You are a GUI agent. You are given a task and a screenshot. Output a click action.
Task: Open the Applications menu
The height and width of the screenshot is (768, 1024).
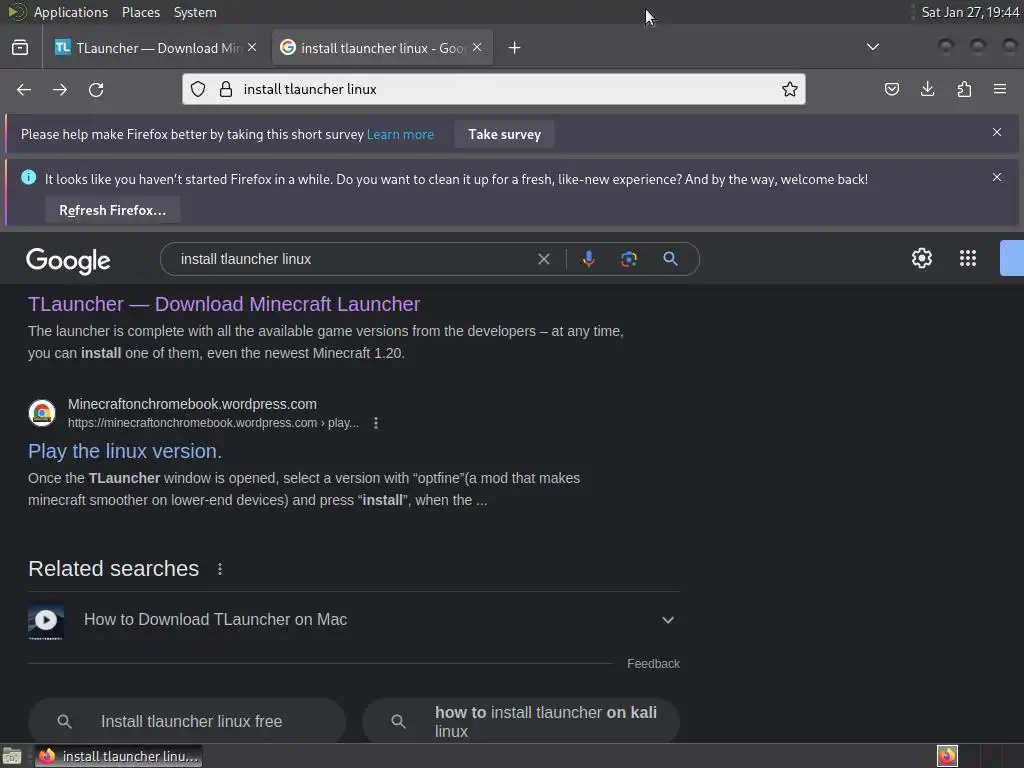pyautogui.click(x=71, y=12)
